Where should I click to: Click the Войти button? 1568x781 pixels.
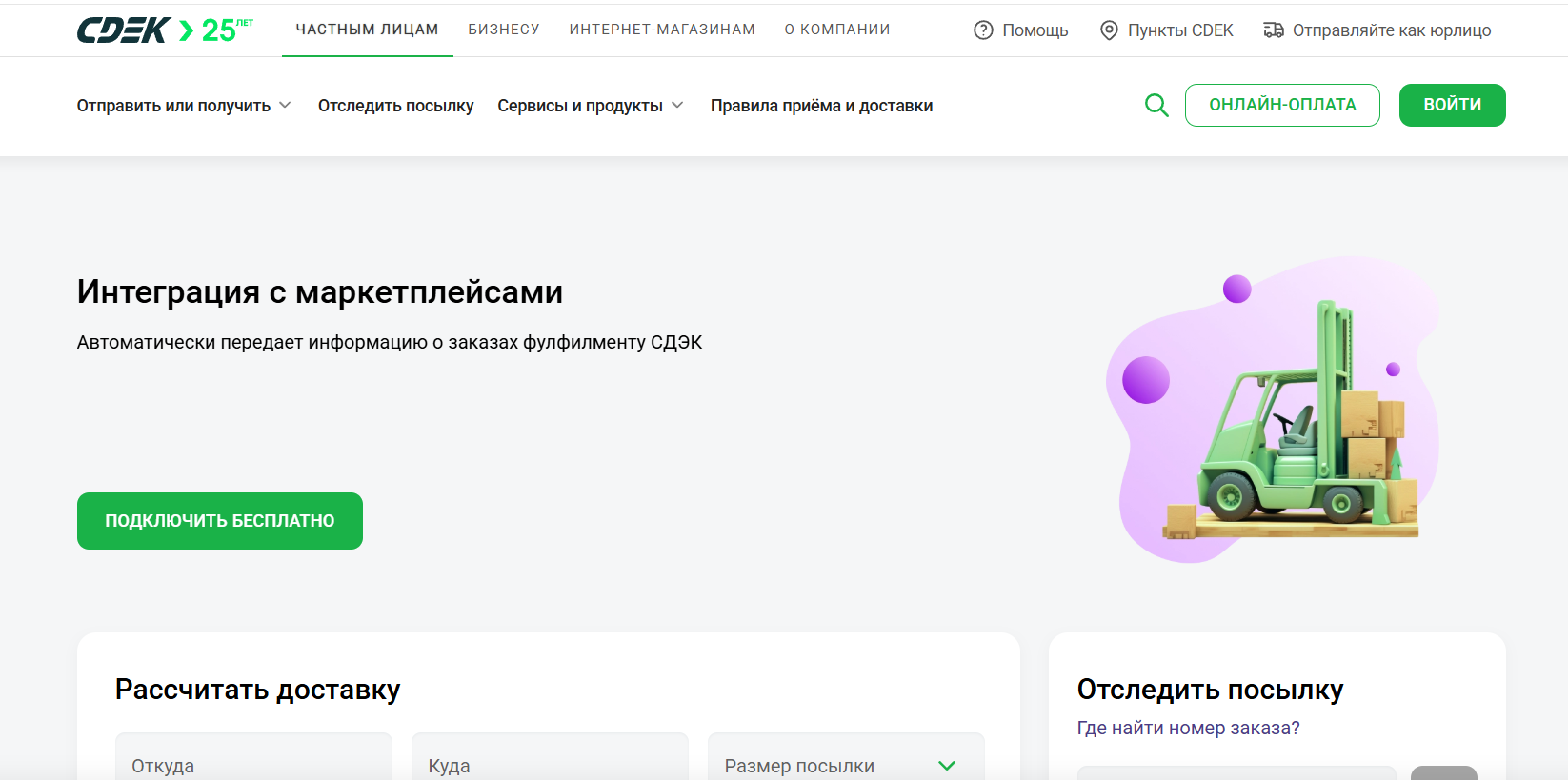pos(1452,105)
